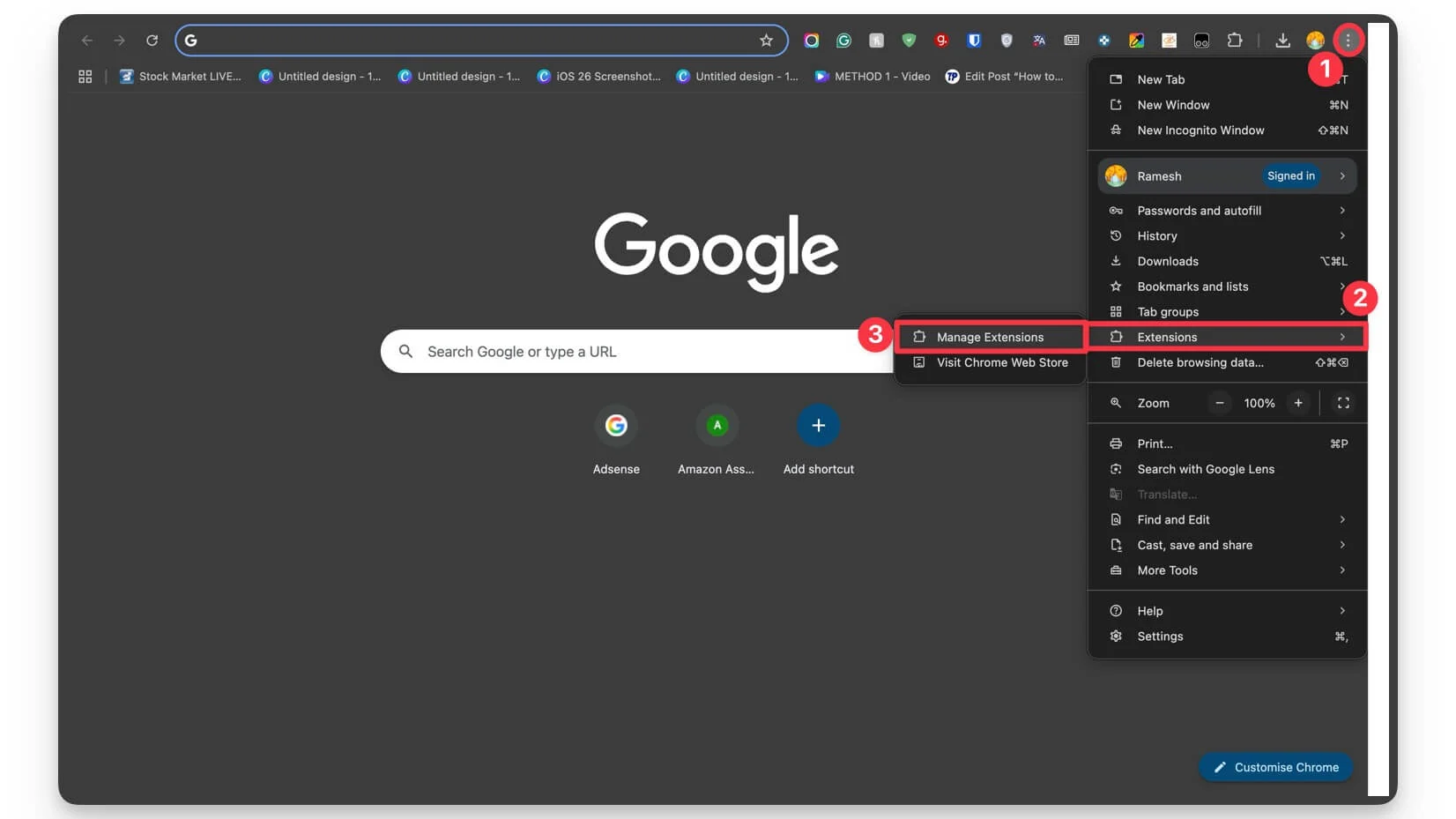The image size is (1456, 819).
Task: Expand the Bookmarks and lists submenu
Action: (x=1192, y=287)
